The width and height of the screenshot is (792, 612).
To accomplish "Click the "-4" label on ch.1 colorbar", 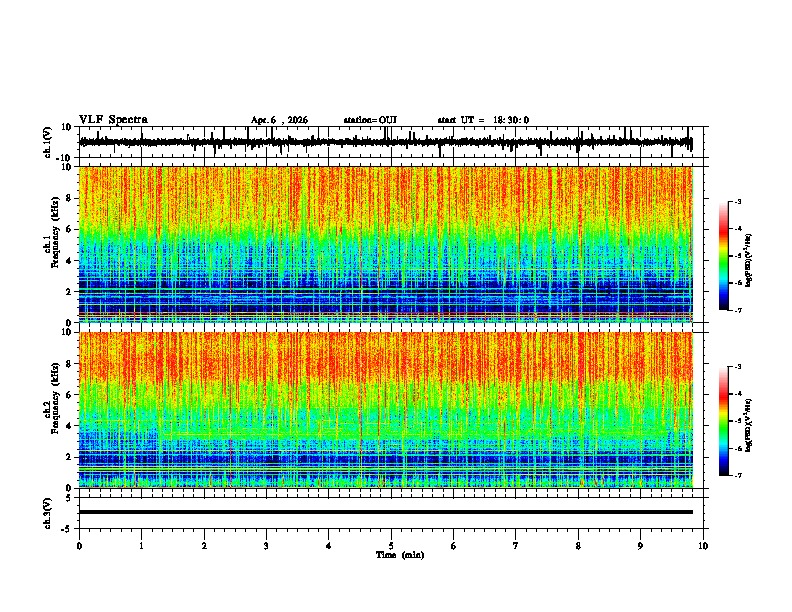I will 738,229.
